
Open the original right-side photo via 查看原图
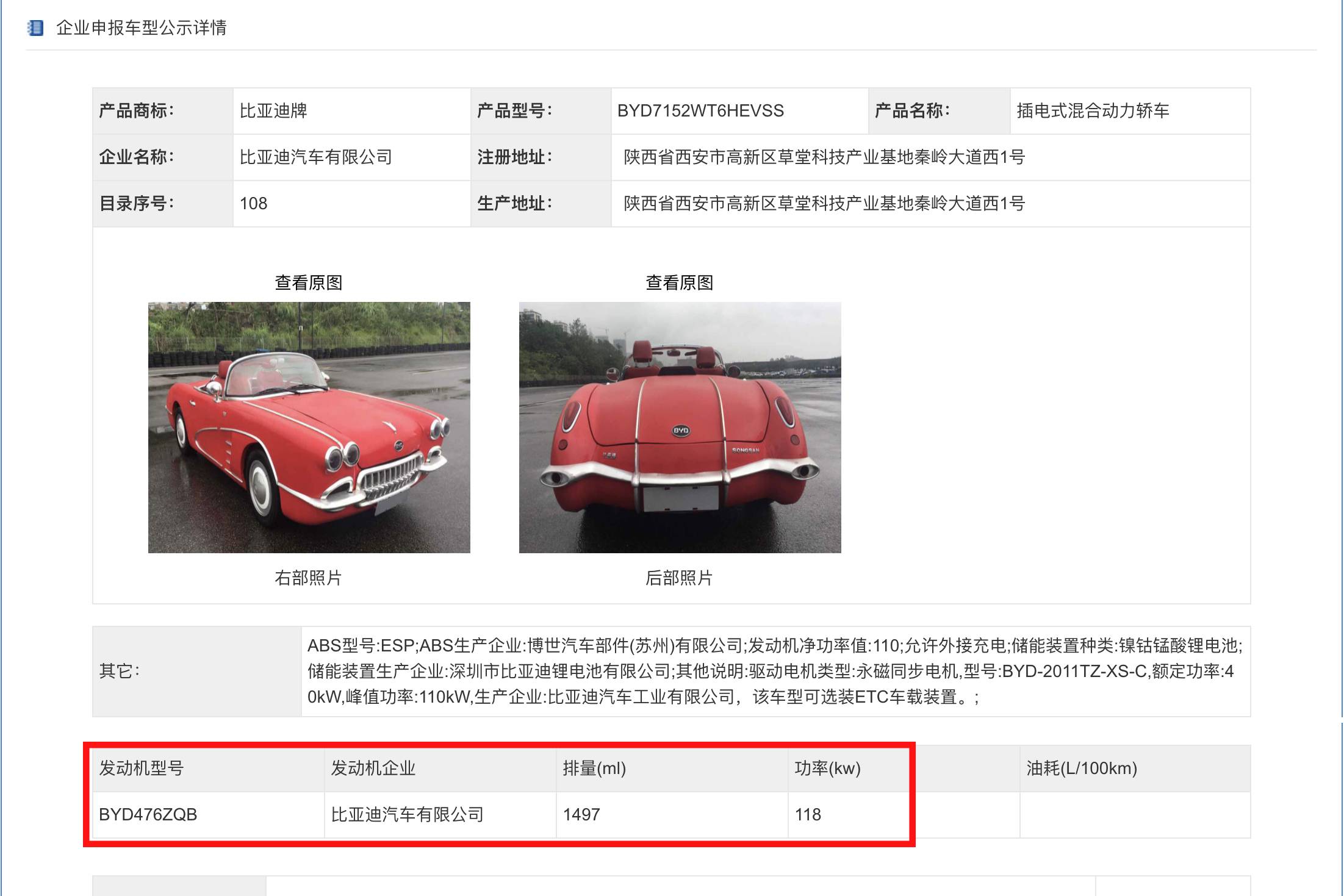tap(309, 282)
